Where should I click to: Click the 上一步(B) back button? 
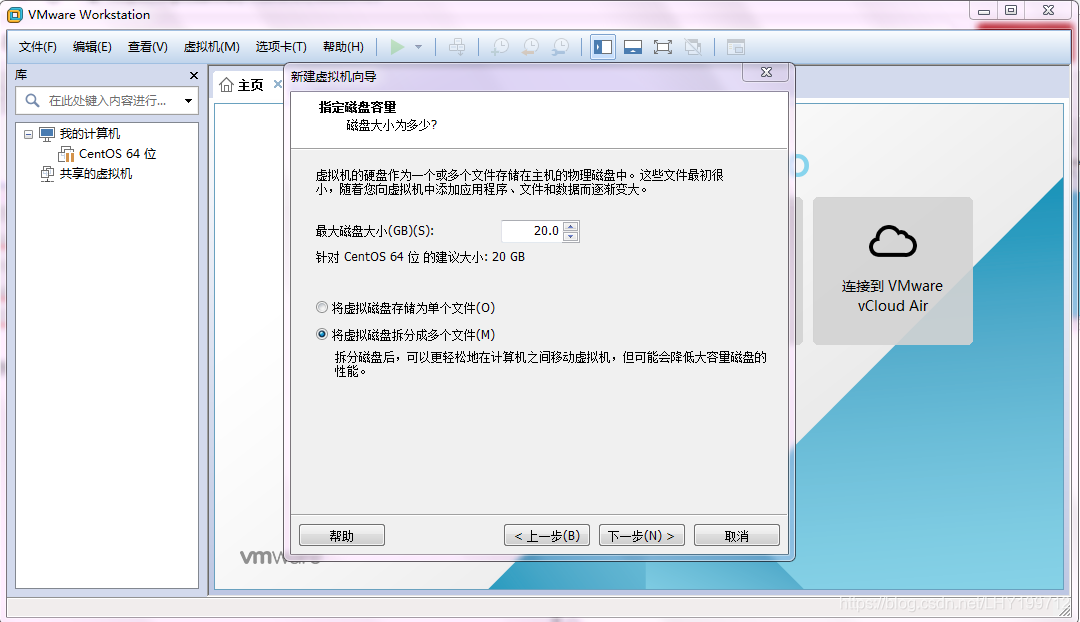coord(547,535)
